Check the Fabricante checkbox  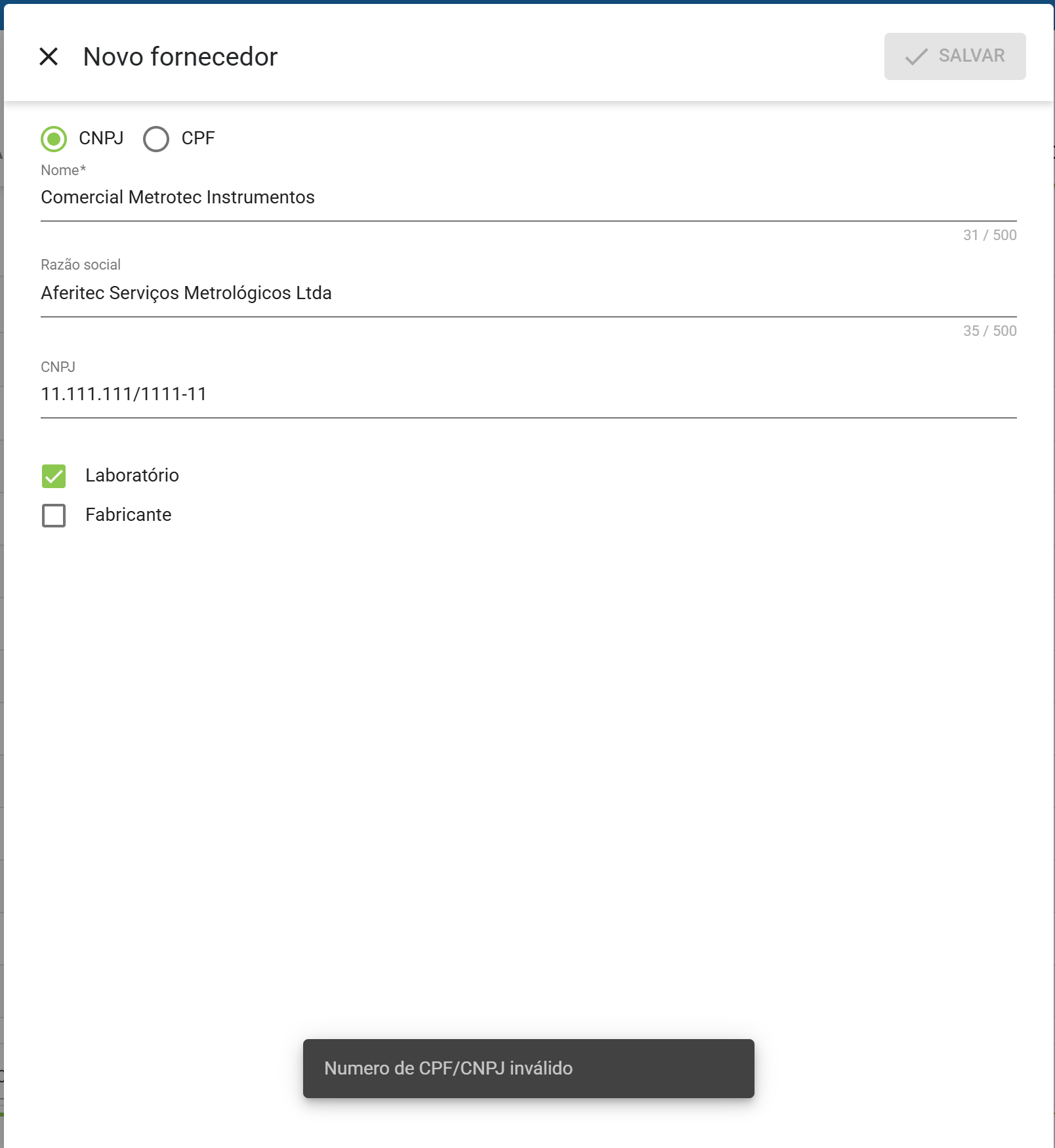54,515
